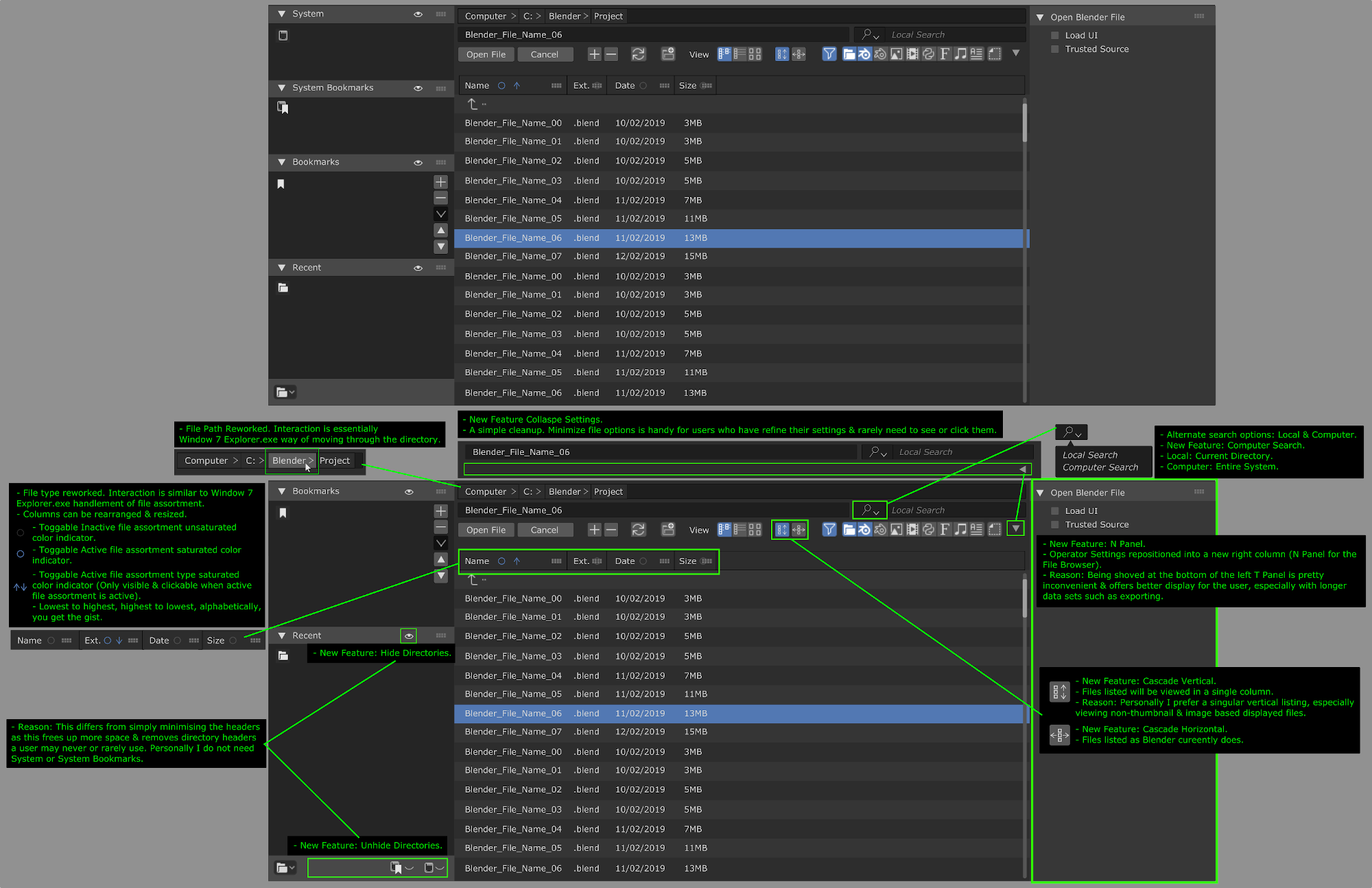Move bookmark down arrow in top Bookmarks panel
1372x888 pixels.
tap(441, 246)
